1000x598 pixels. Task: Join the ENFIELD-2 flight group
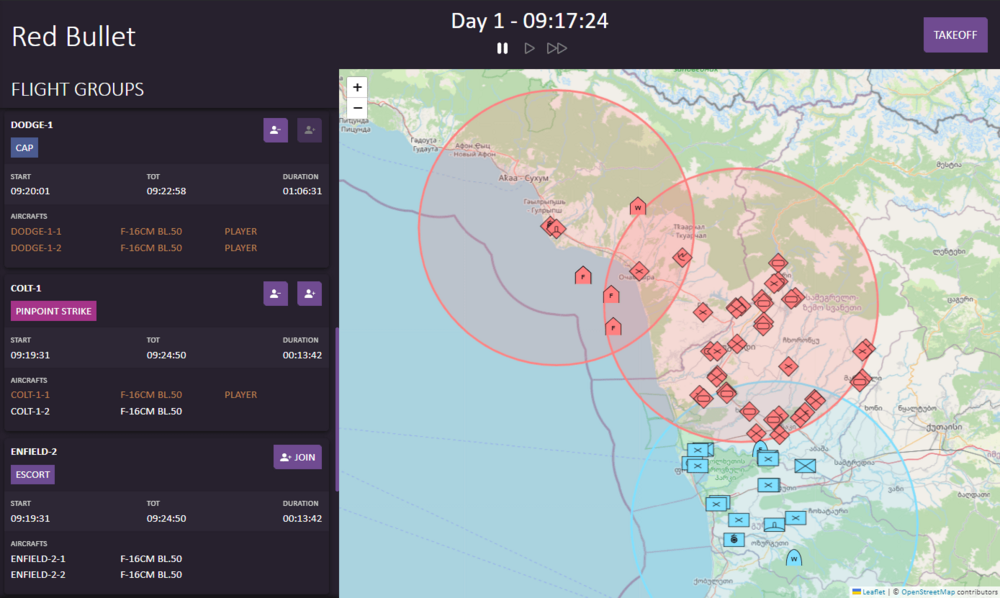(x=298, y=457)
